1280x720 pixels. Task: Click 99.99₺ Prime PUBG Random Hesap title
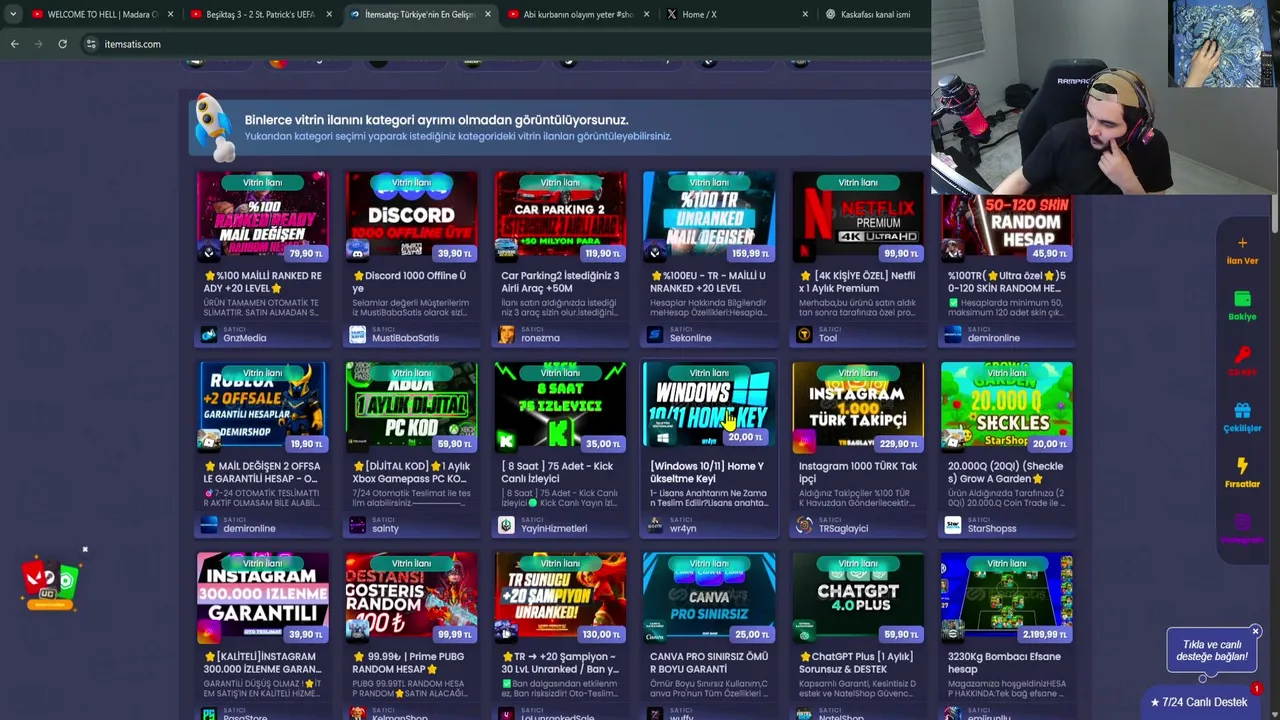[x=411, y=663]
